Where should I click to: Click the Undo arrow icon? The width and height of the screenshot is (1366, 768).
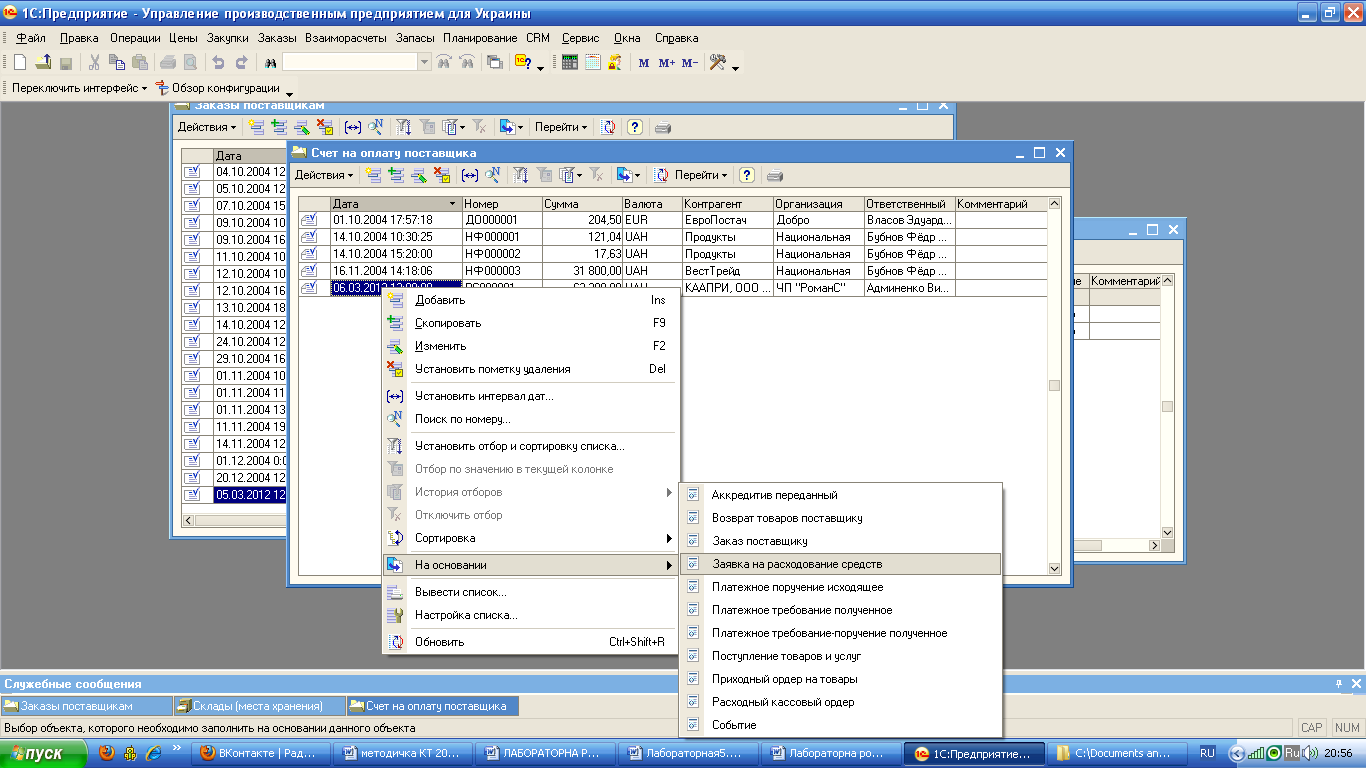[x=219, y=62]
